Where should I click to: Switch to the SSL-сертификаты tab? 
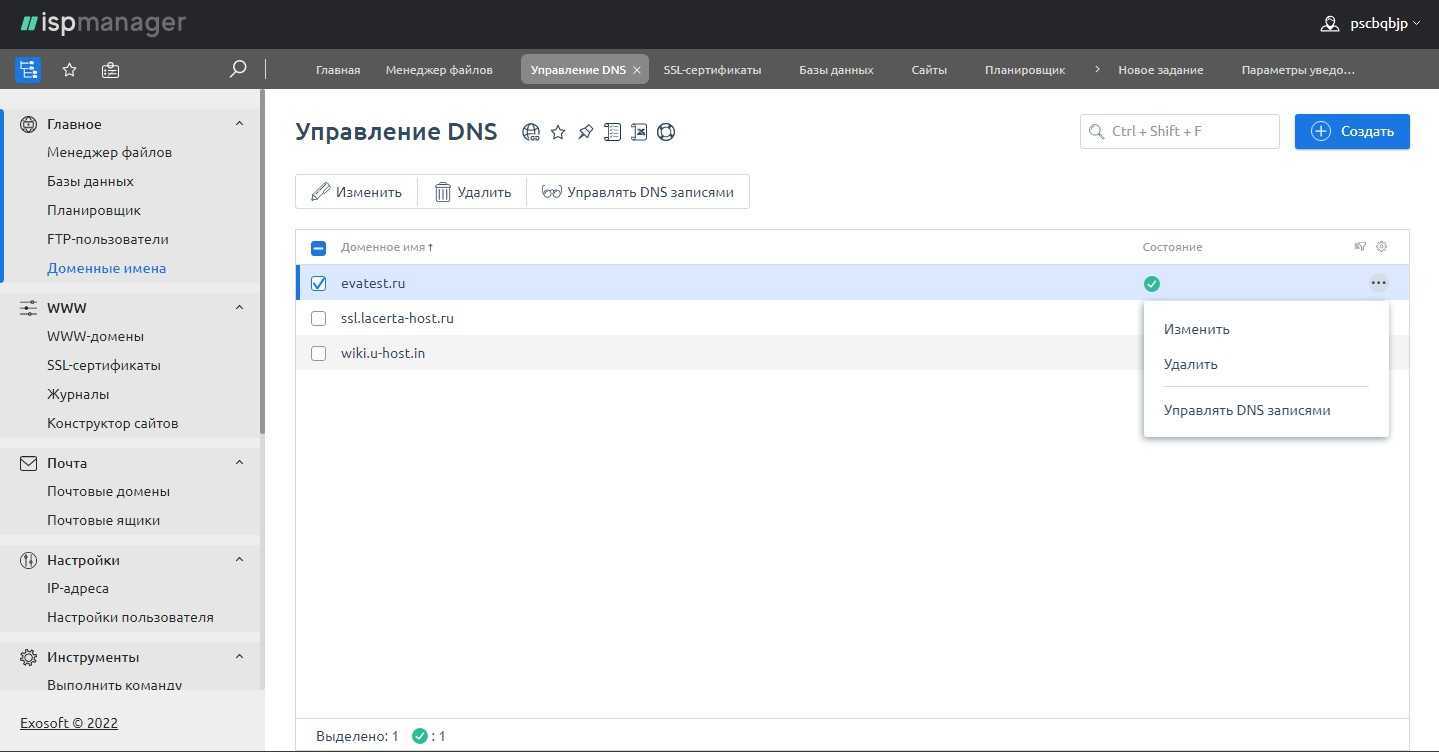click(712, 70)
